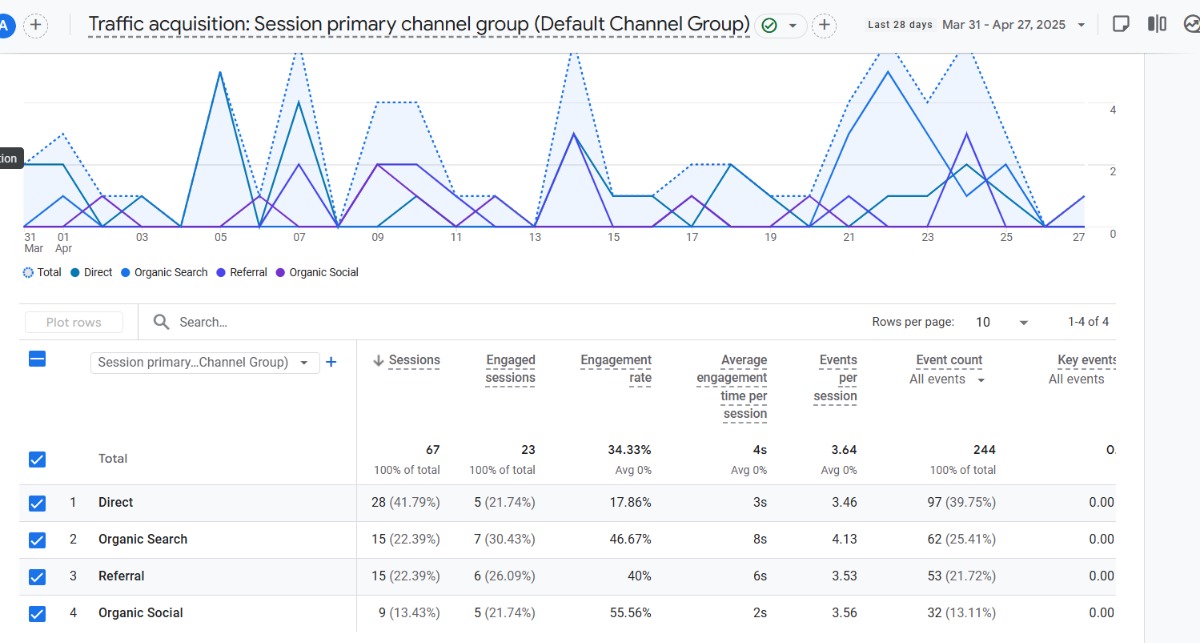This screenshot has height=643, width=1200.
Task: Uncheck the Total row checkbox
Action: click(x=37, y=459)
